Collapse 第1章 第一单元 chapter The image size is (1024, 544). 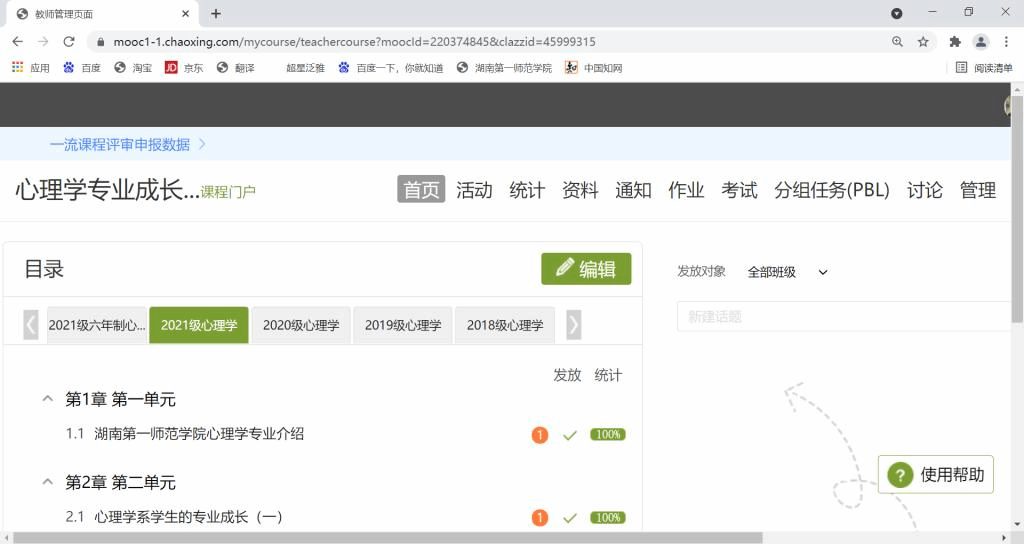(x=47, y=399)
